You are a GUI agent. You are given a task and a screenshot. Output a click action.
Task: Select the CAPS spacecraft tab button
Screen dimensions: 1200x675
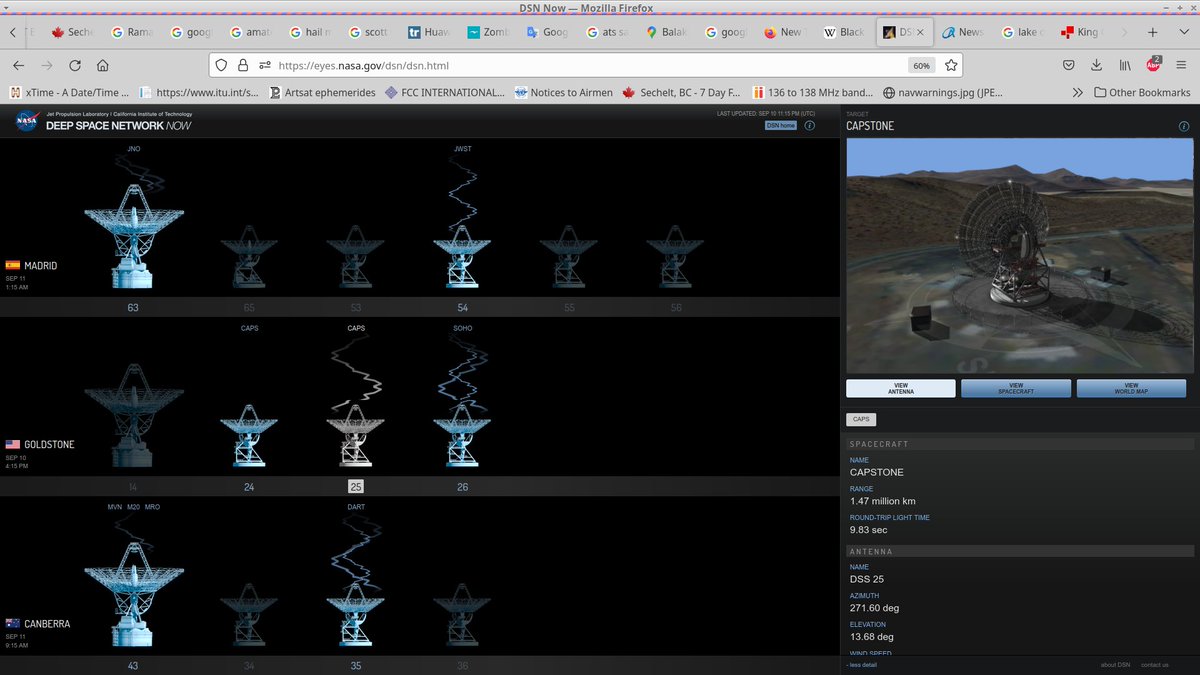[861, 419]
